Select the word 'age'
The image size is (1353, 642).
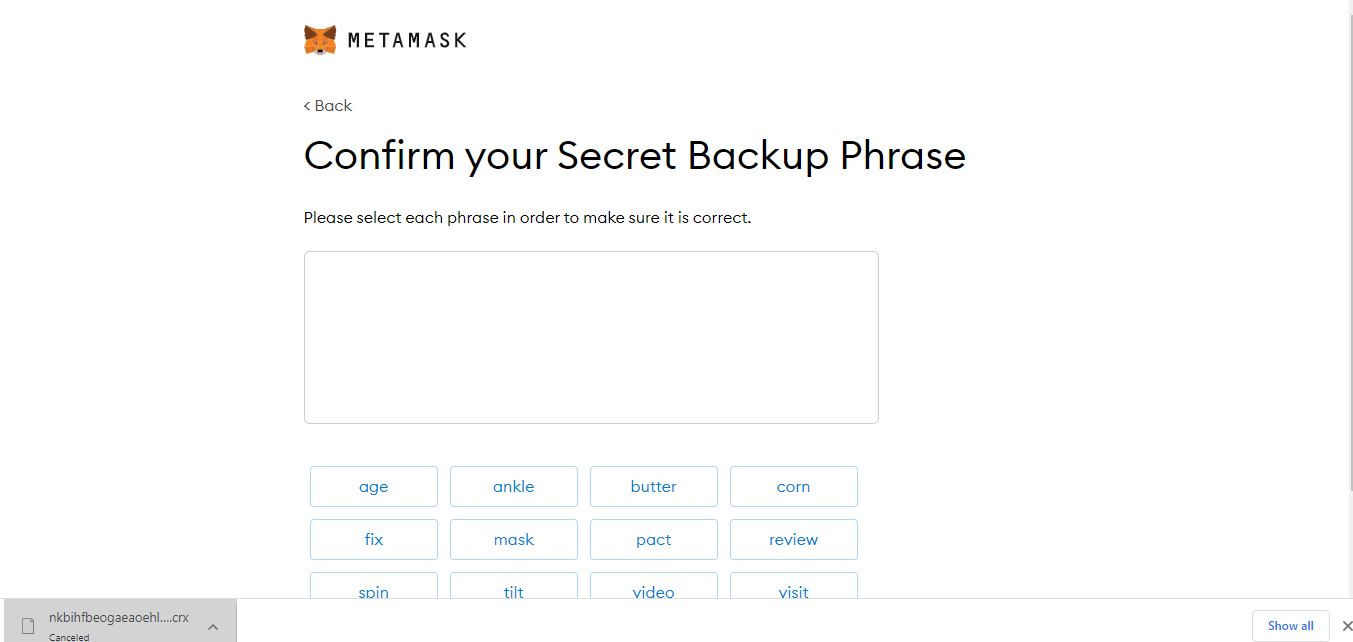point(373,487)
